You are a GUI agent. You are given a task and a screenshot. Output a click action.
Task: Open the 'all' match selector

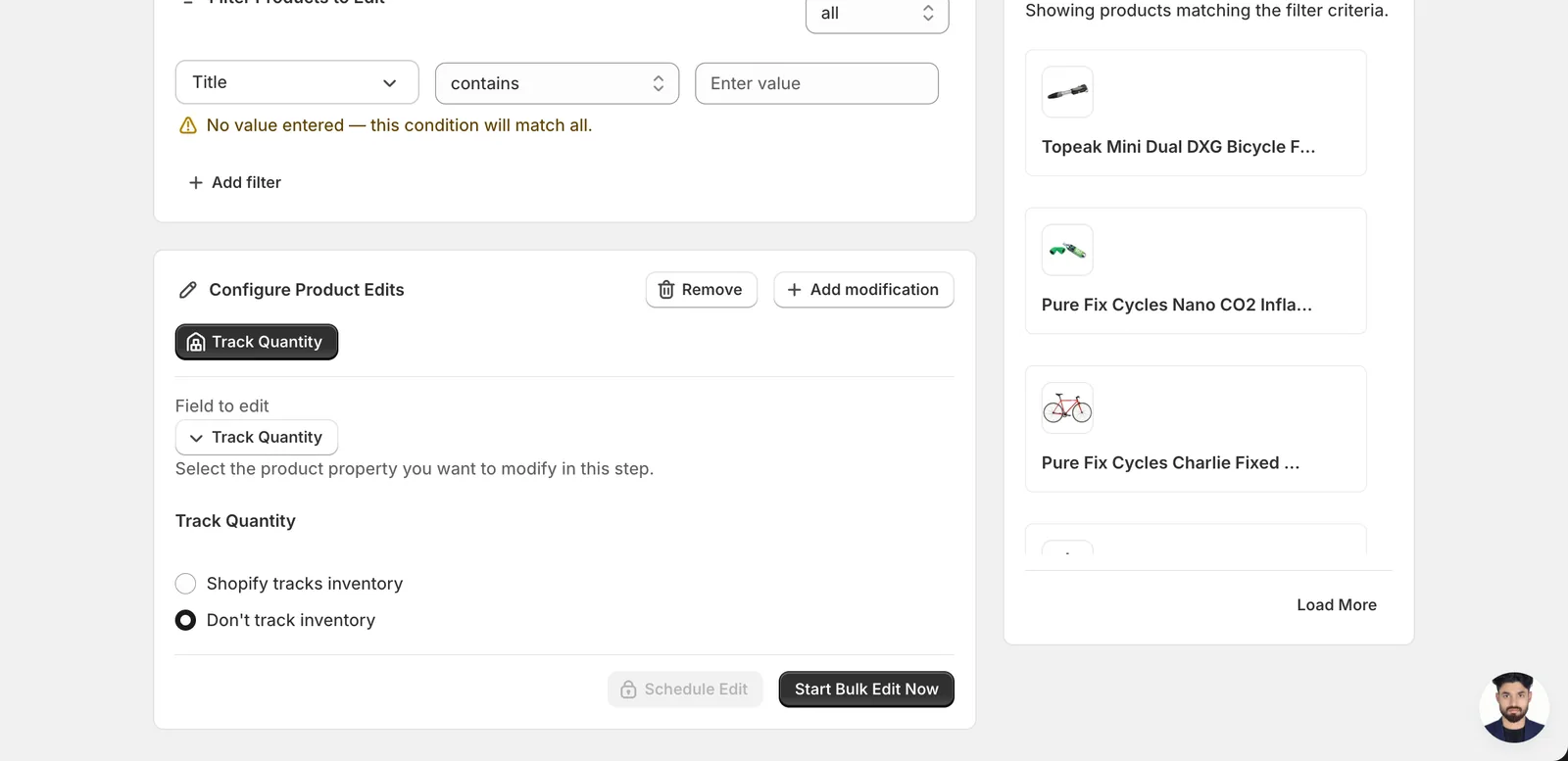pyautogui.click(x=877, y=14)
